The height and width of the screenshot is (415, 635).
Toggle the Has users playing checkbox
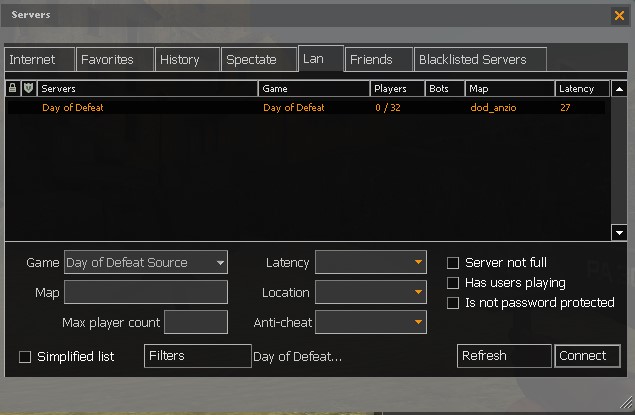pos(453,283)
